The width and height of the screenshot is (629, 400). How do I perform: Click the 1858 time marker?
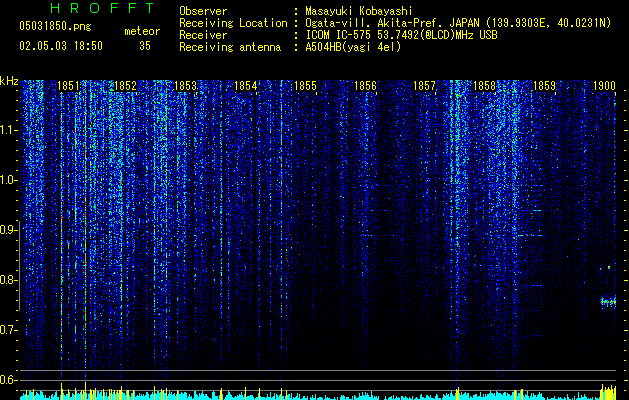click(485, 86)
